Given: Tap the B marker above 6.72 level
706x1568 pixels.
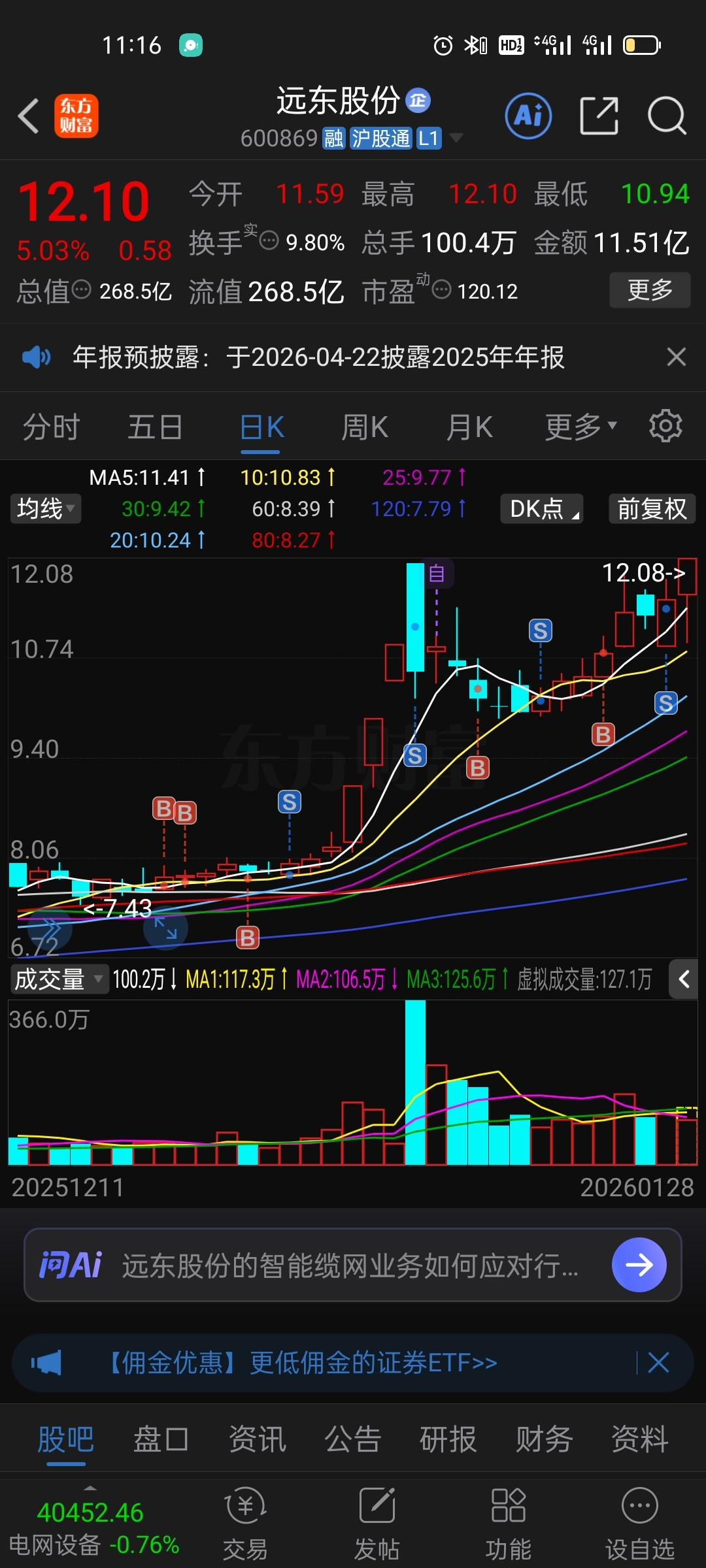Looking at the screenshot, I should click(248, 938).
